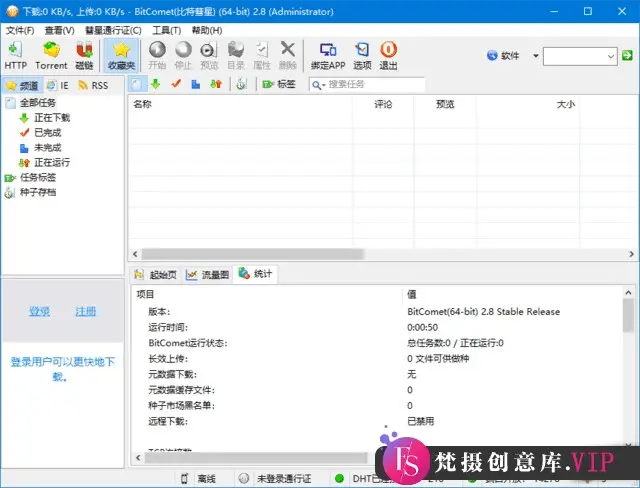The height and width of the screenshot is (488, 640).
Task: Click the torrent archive filter icon
Action: [241, 84]
